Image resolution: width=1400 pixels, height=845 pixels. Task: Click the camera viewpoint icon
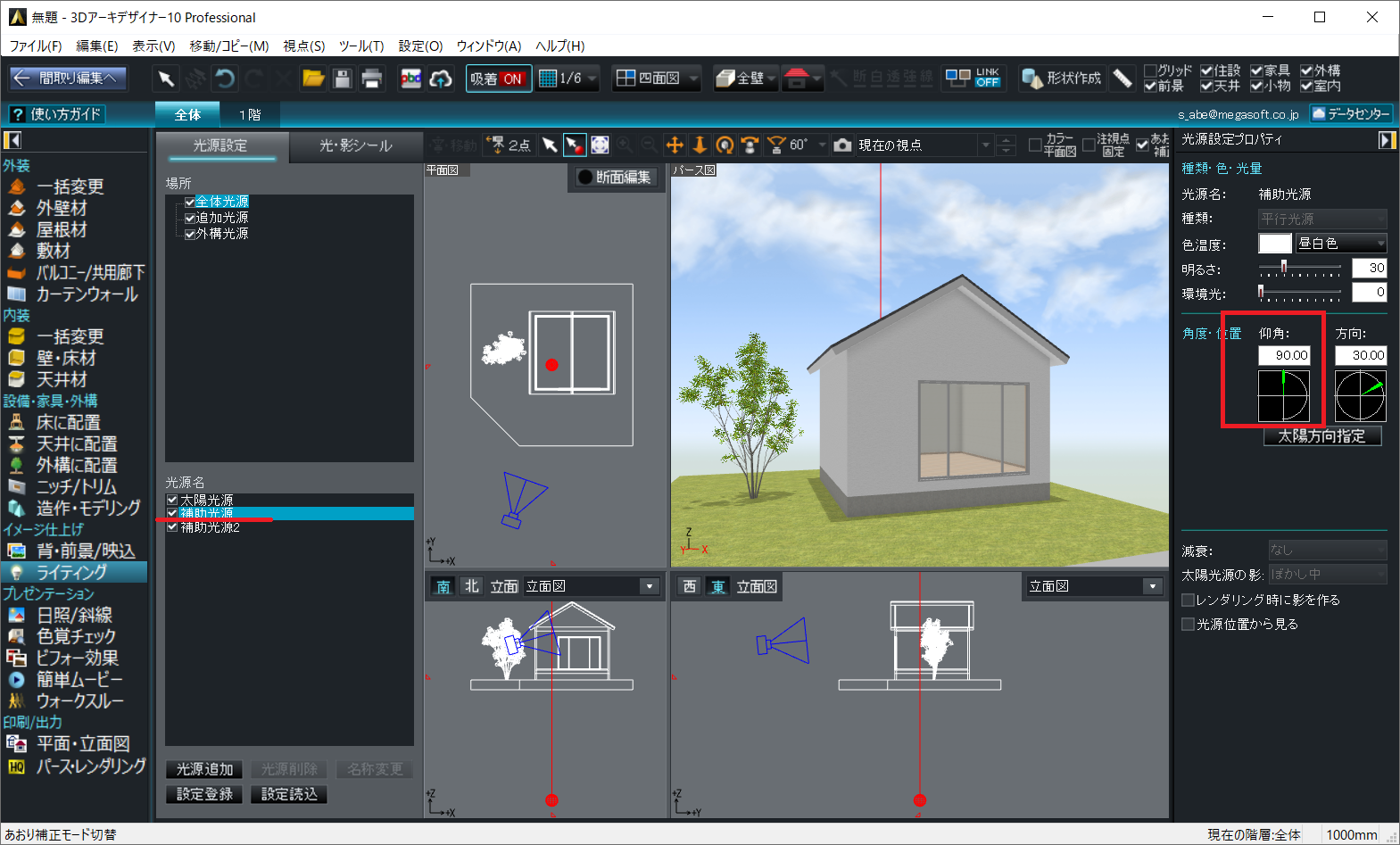[x=842, y=145]
